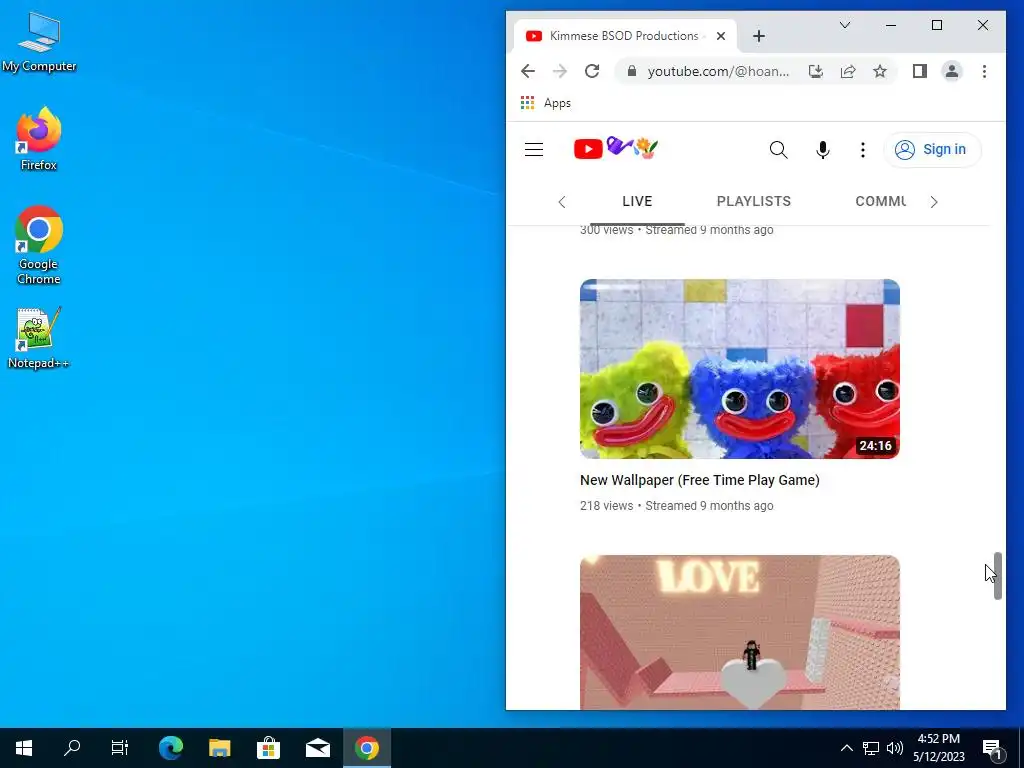The height and width of the screenshot is (768, 1024).
Task: Open File Explorer from the taskbar
Action: 219,748
